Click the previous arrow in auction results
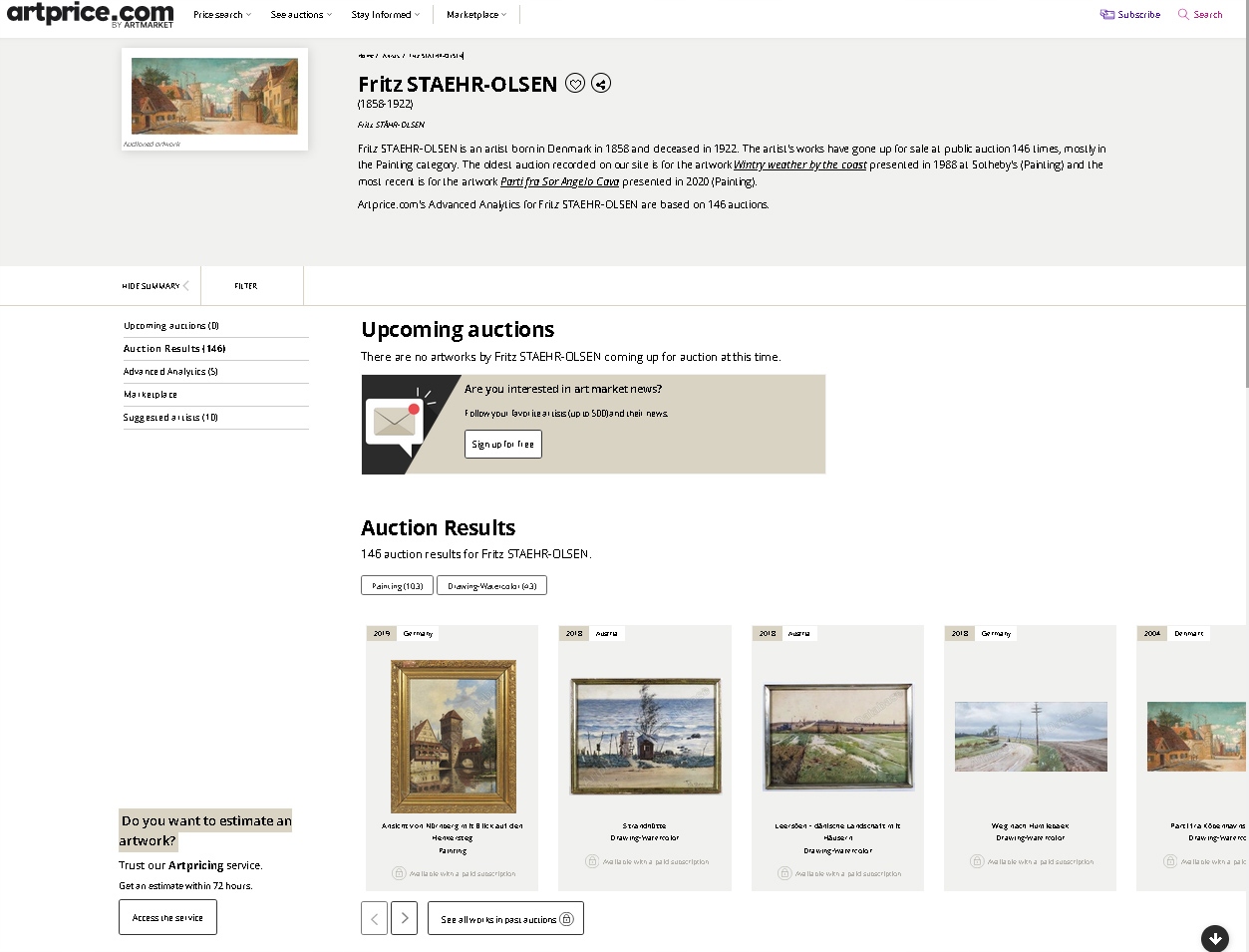Screen dimensions: 1249x952 [x=374, y=918]
